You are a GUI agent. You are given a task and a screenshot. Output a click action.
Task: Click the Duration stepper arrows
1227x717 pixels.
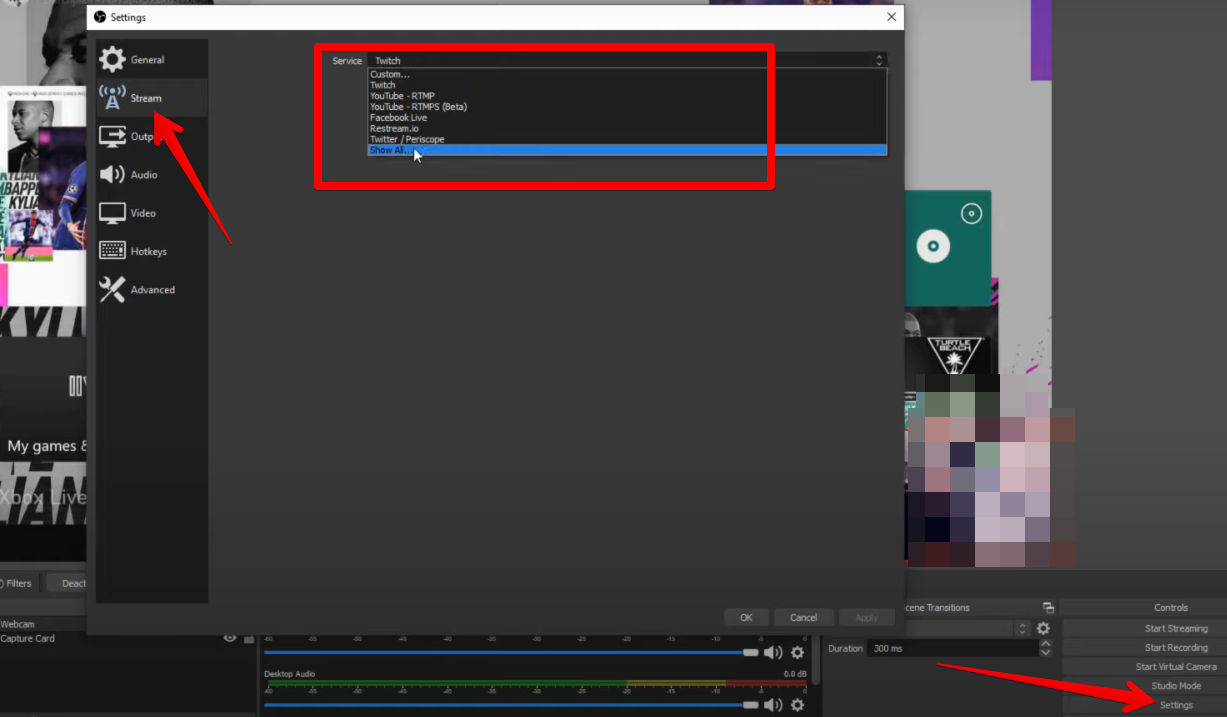point(1046,649)
